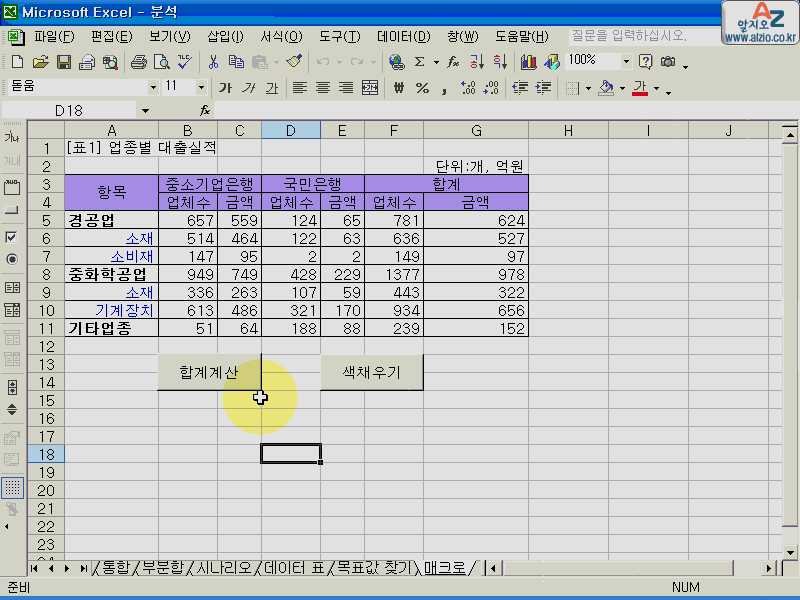Toggle align left
The image size is (800, 600).
pyautogui.click(x=299, y=88)
